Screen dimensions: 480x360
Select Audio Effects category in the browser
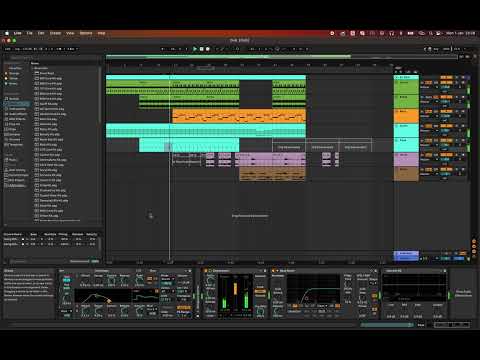pos(18,114)
